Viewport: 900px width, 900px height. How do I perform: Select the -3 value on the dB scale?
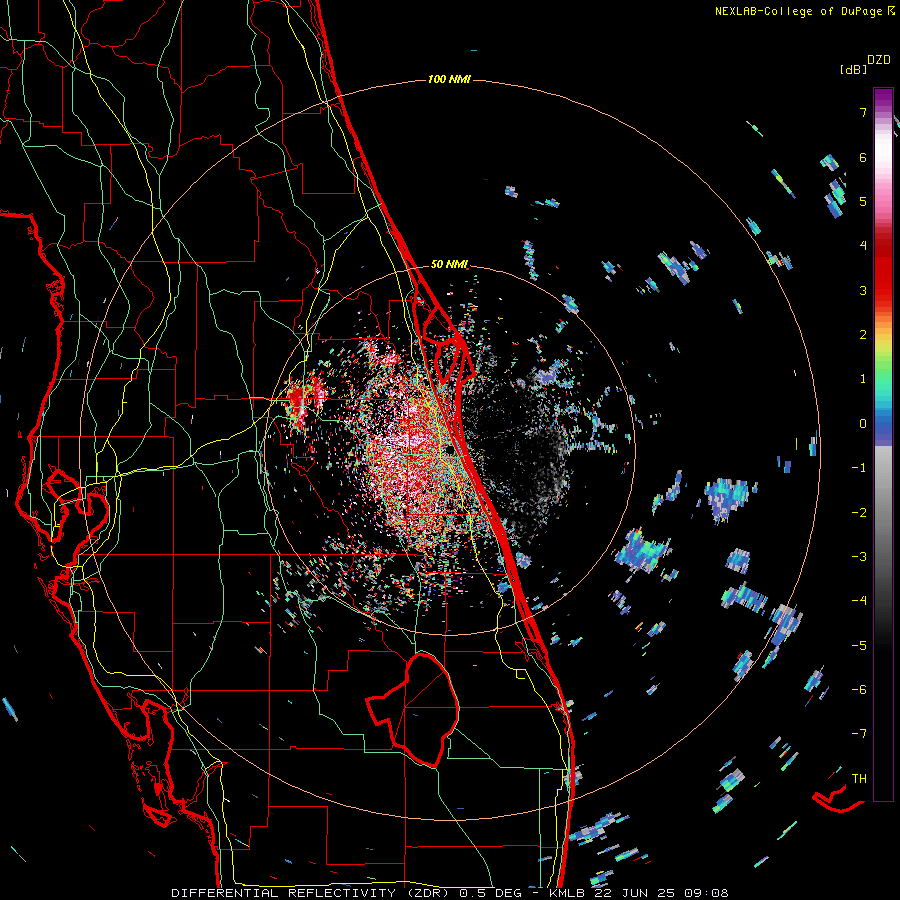coord(859,557)
